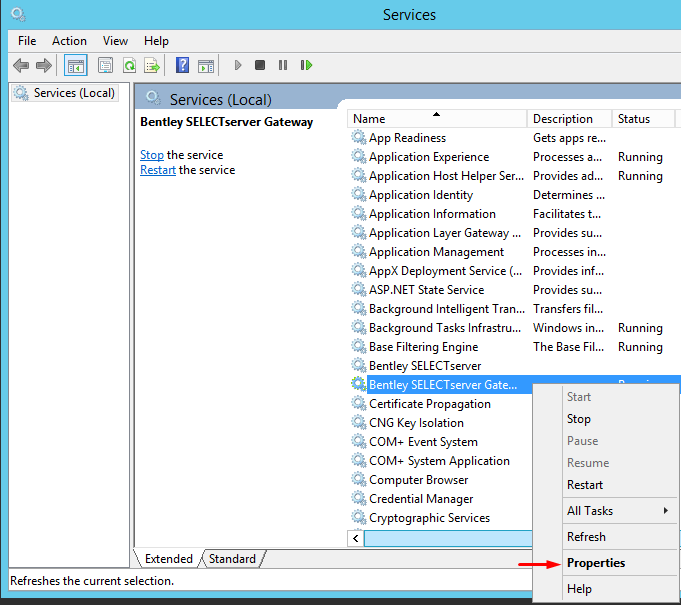The image size is (681, 605).
Task: Click gear icon beside ASP.NET State Service
Action: point(358,289)
